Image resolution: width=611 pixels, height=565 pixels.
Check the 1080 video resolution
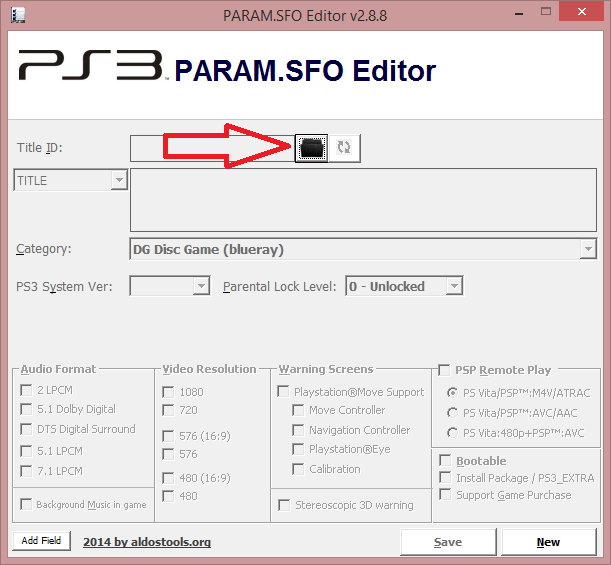click(x=168, y=392)
